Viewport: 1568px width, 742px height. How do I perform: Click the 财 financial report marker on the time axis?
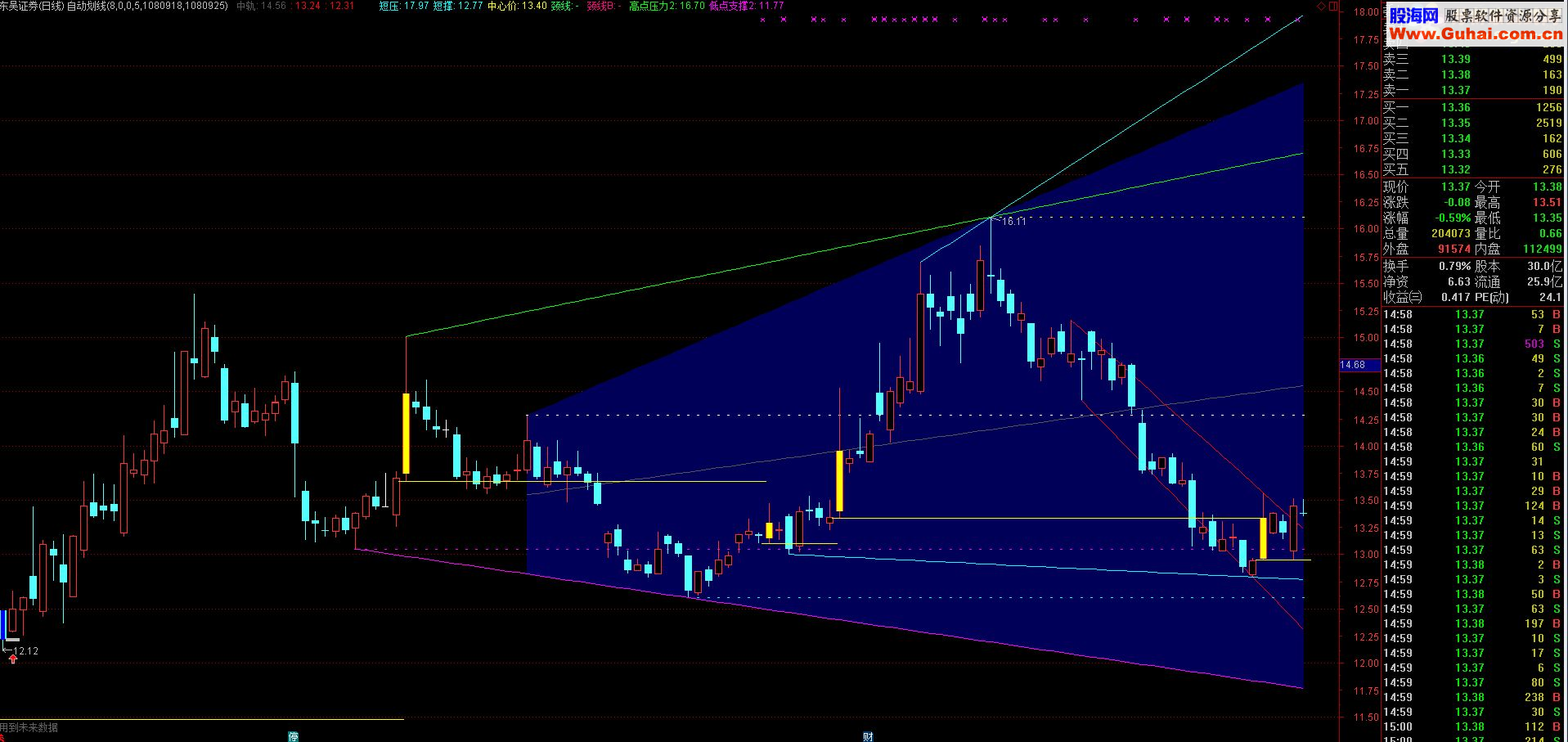point(868,737)
